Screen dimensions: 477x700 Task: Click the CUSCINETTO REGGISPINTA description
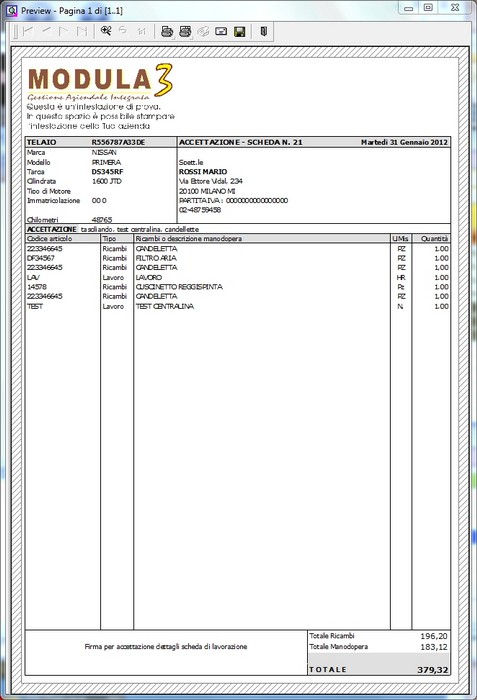pyautogui.click(x=179, y=287)
